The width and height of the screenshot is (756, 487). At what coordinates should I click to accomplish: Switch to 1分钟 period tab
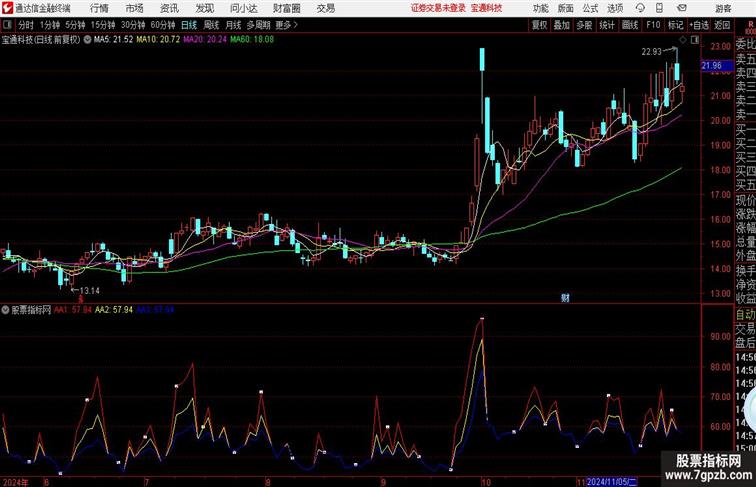click(x=50, y=25)
